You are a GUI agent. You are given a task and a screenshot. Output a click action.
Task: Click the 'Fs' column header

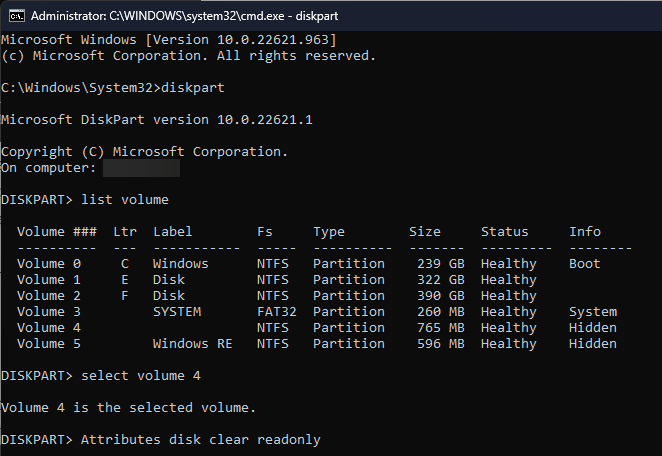pos(265,231)
